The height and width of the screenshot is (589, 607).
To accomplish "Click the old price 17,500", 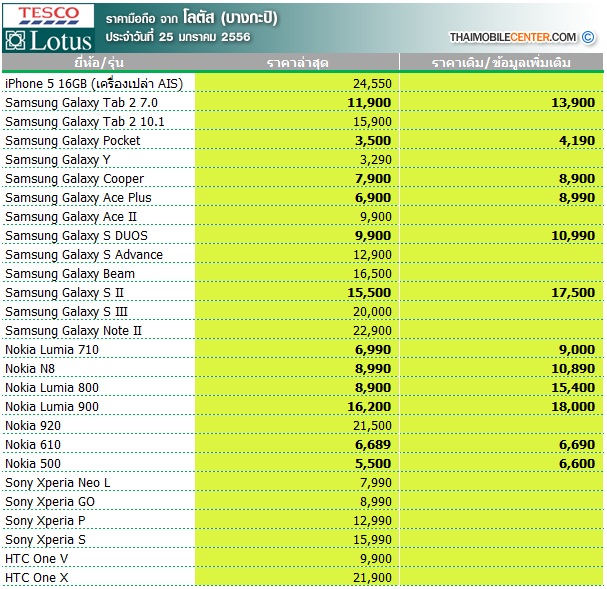I will click(573, 293).
